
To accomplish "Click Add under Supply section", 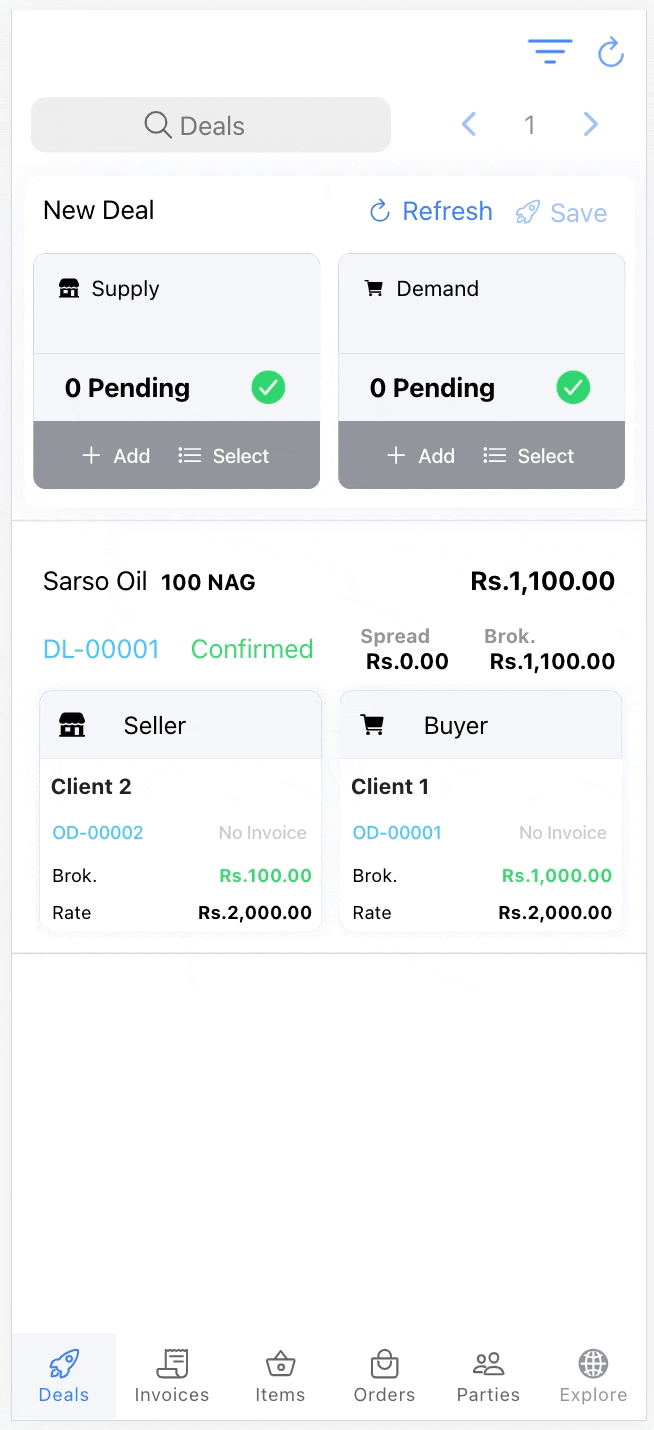I will tap(116, 455).
